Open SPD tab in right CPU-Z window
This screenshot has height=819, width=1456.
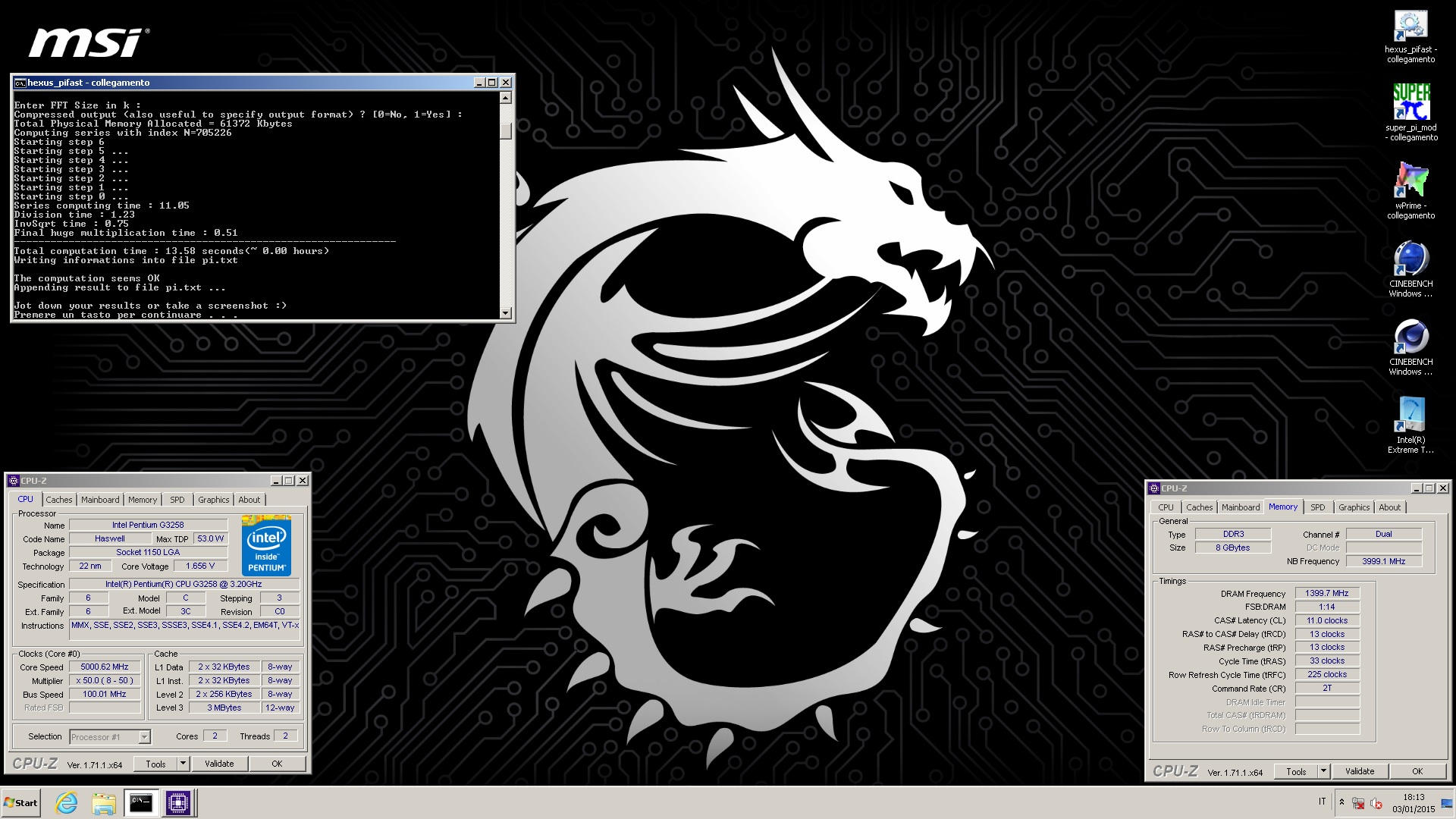point(1318,507)
